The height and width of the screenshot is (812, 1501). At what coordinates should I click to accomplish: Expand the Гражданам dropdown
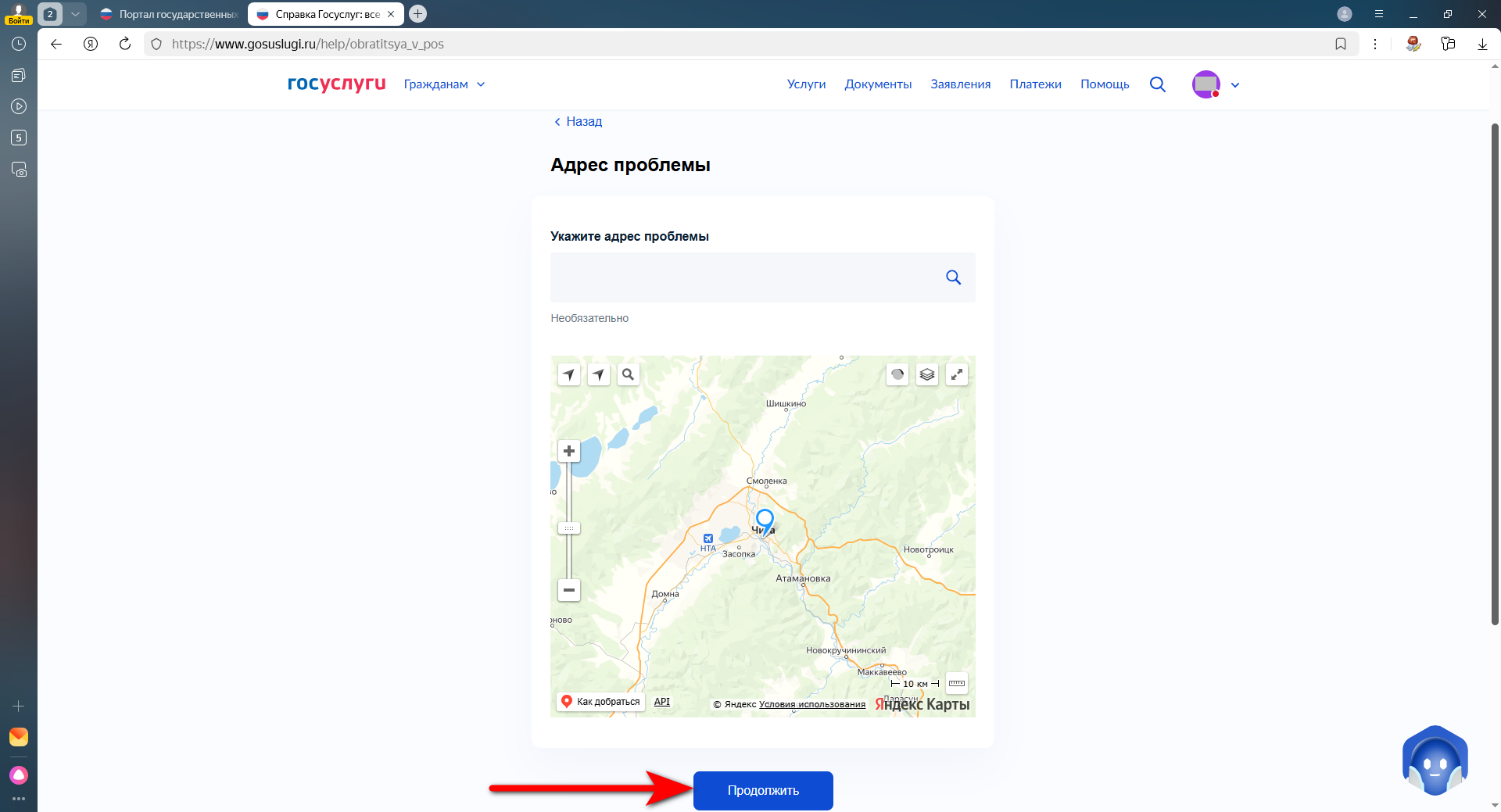(x=444, y=84)
